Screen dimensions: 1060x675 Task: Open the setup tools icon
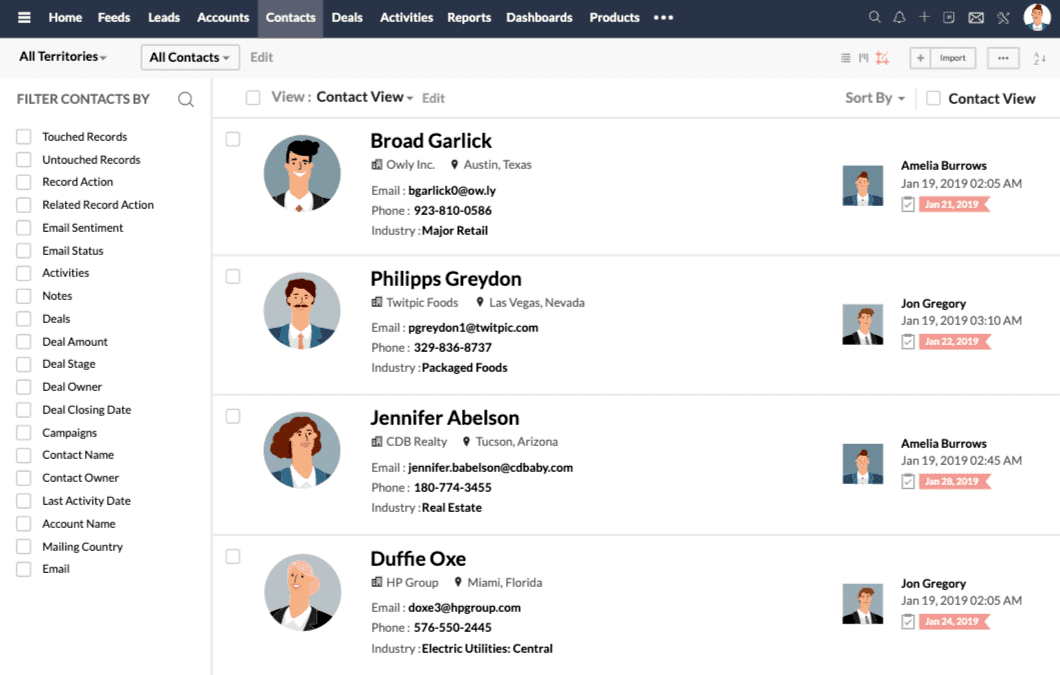coord(1003,18)
